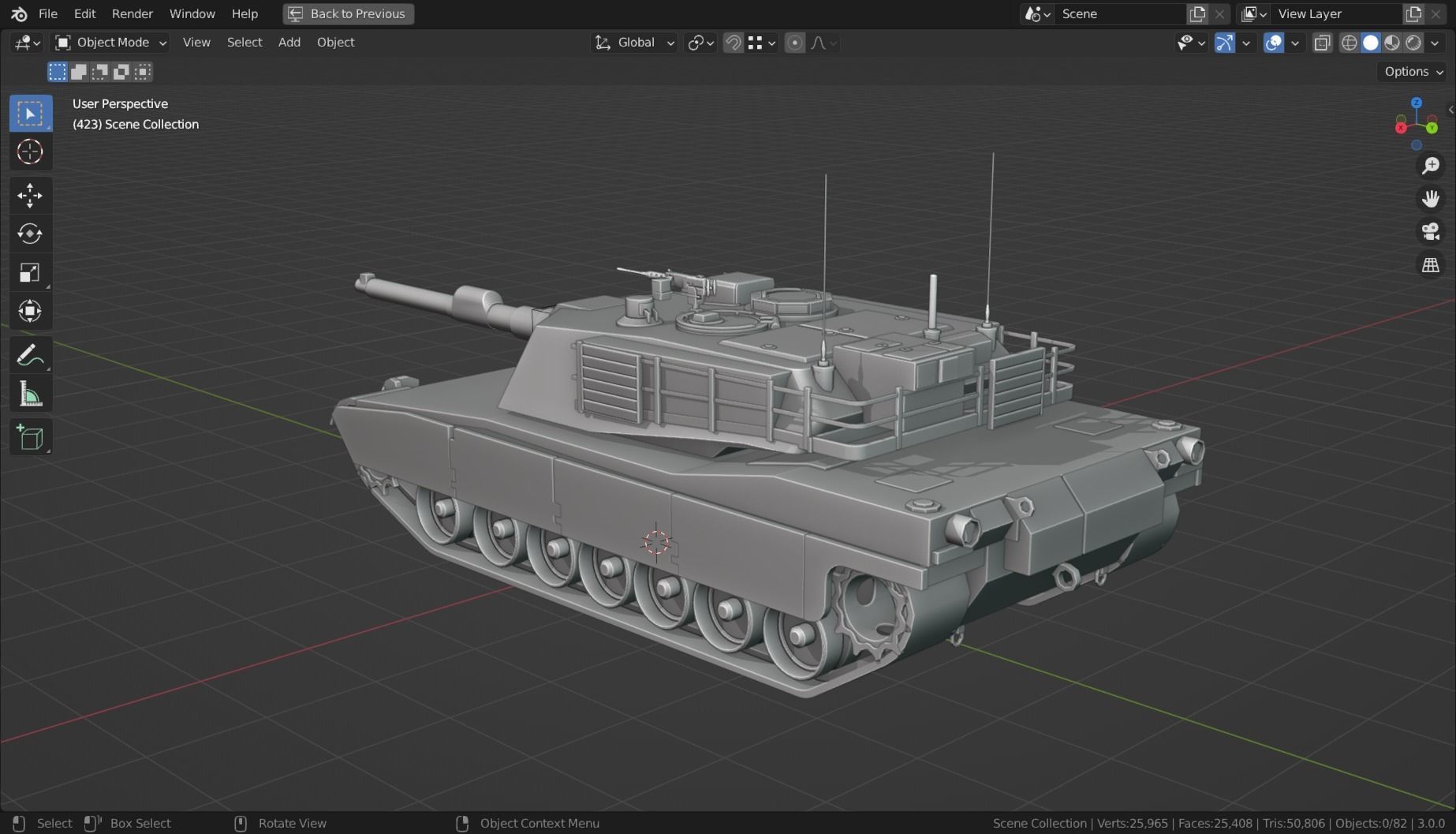Viewport: 1456px width, 834px height.
Task: Switch to Rendered shading
Action: pyautogui.click(x=1413, y=43)
